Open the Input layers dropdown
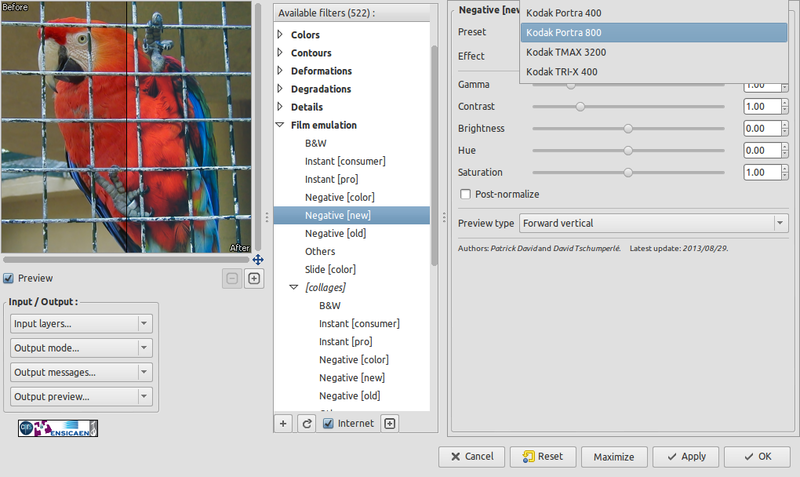 [81, 323]
